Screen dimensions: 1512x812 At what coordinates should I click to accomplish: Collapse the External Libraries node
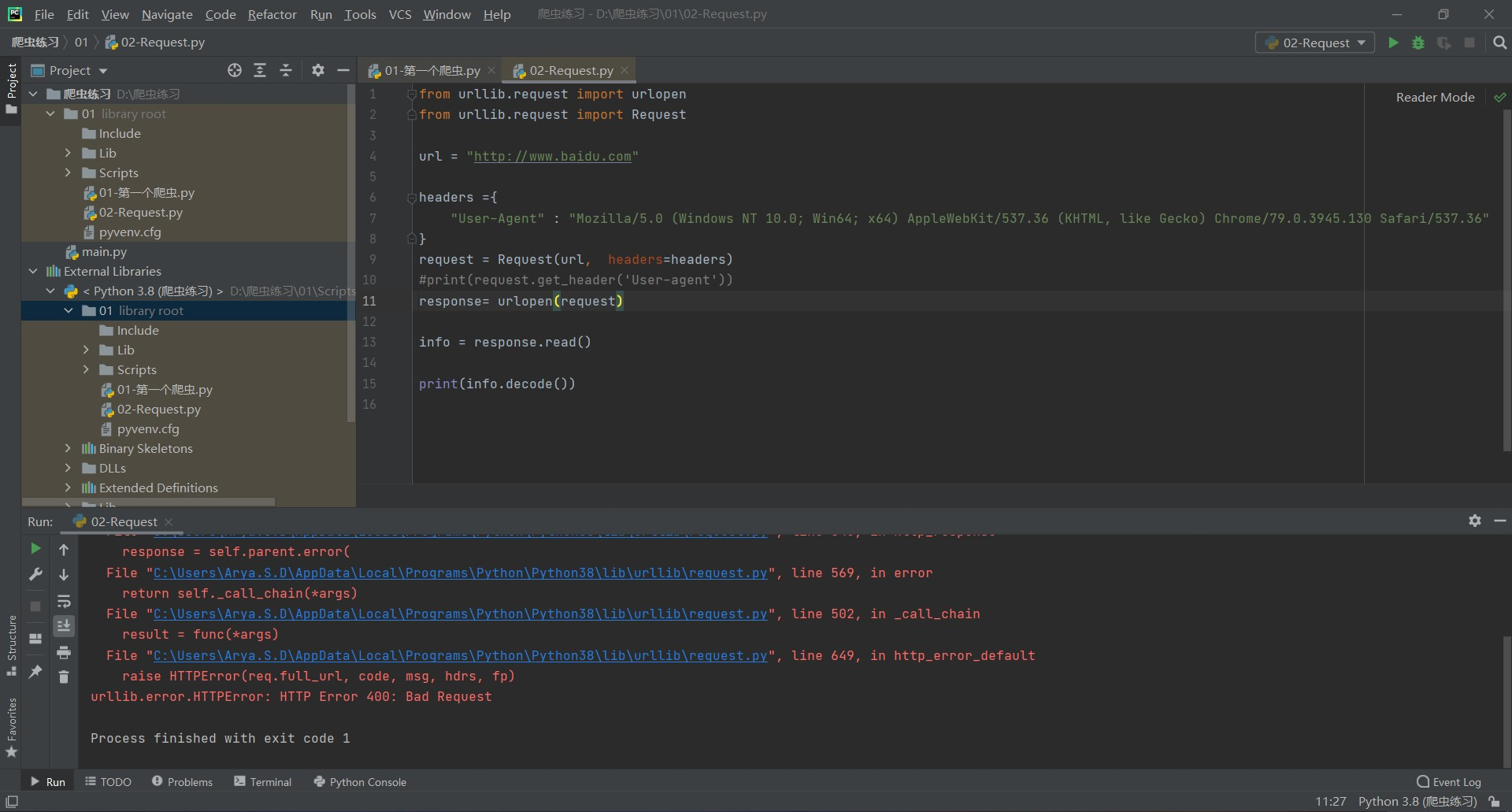point(33,271)
